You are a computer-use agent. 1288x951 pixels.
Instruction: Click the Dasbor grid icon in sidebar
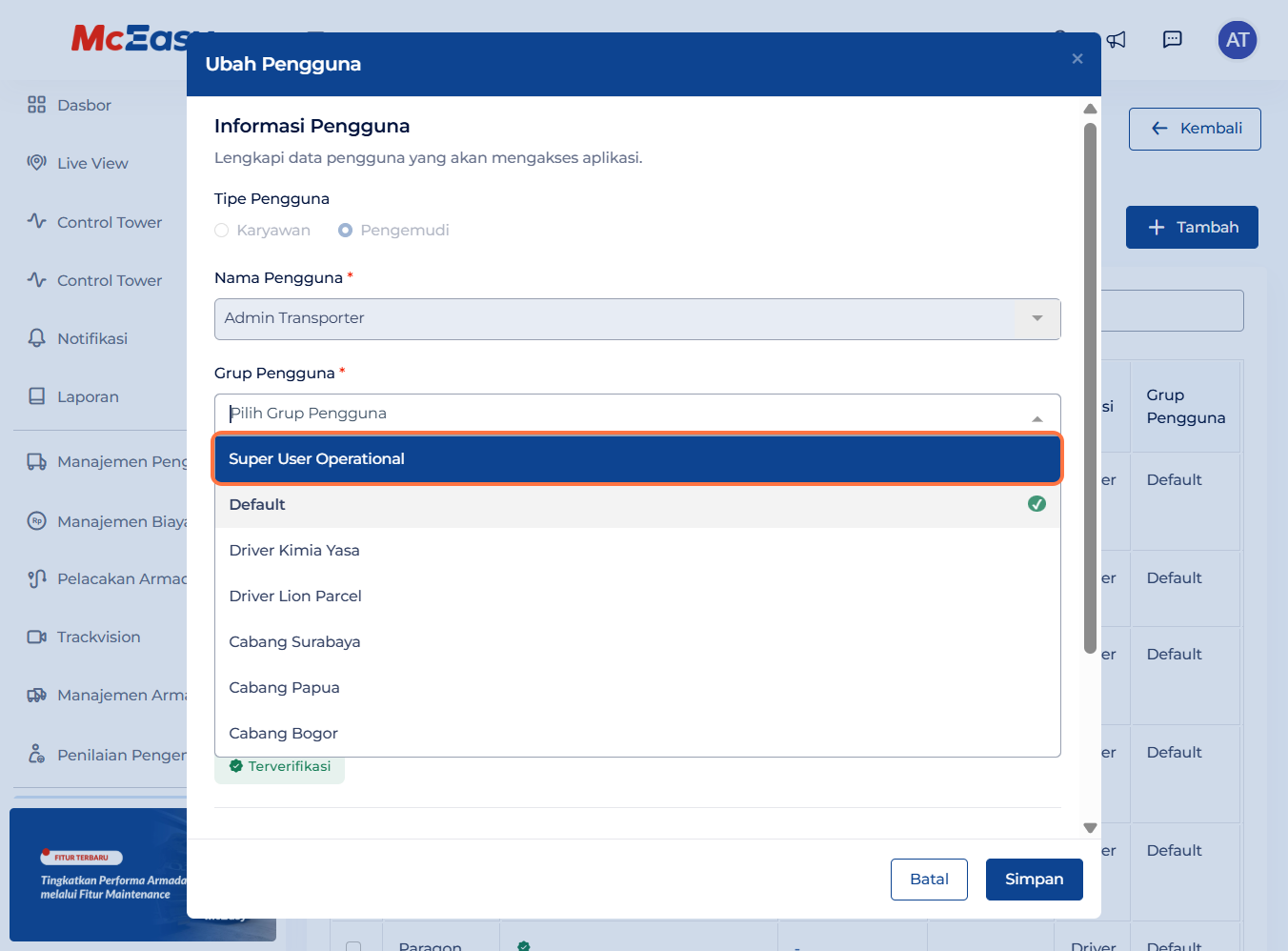pyautogui.click(x=36, y=105)
